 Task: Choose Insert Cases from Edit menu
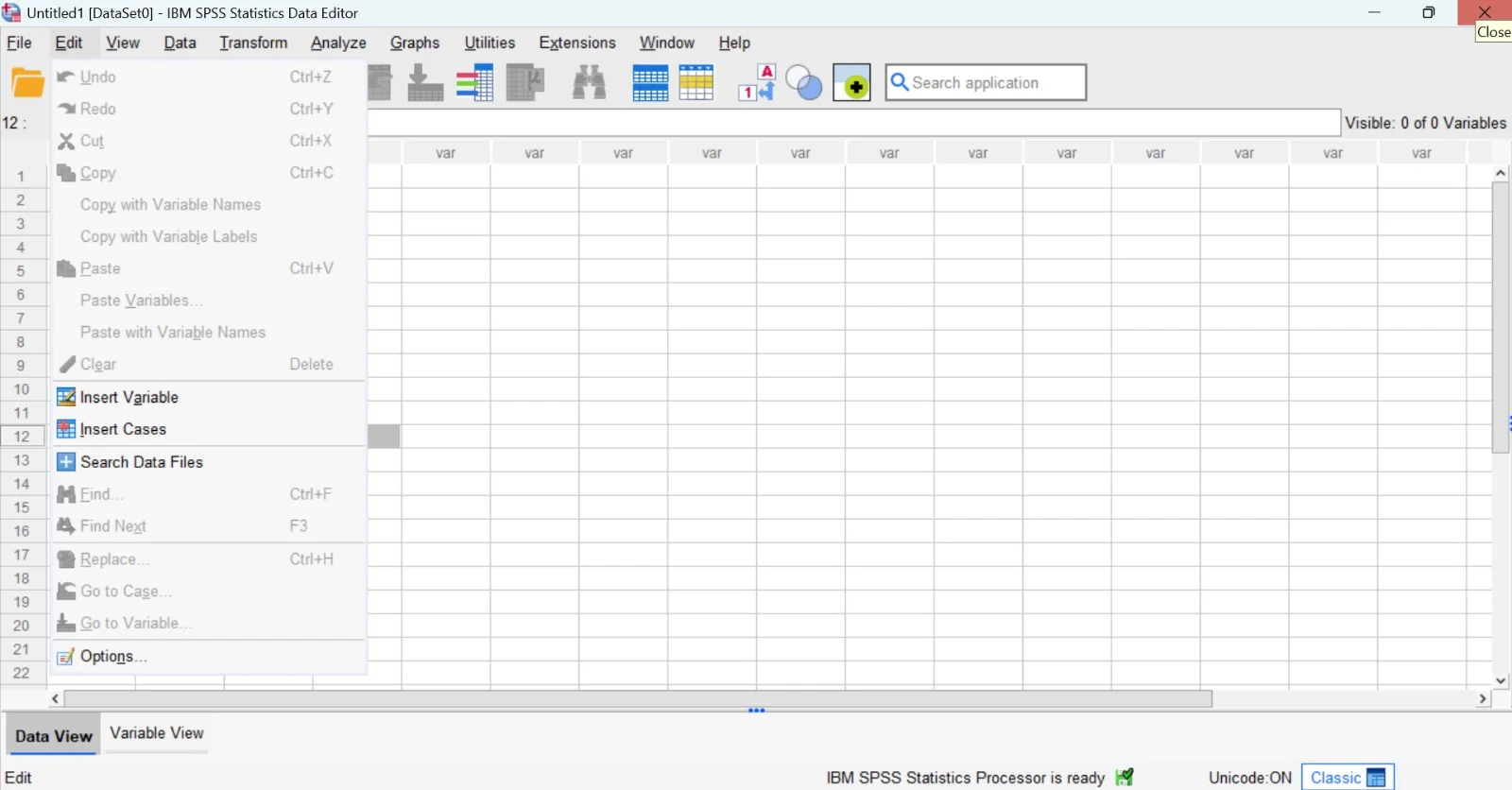pos(208,429)
